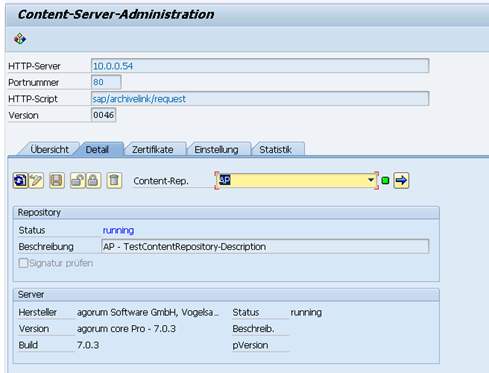Click the pencil edit icon
The height and width of the screenshot is (373, 489).
(36, 181)
